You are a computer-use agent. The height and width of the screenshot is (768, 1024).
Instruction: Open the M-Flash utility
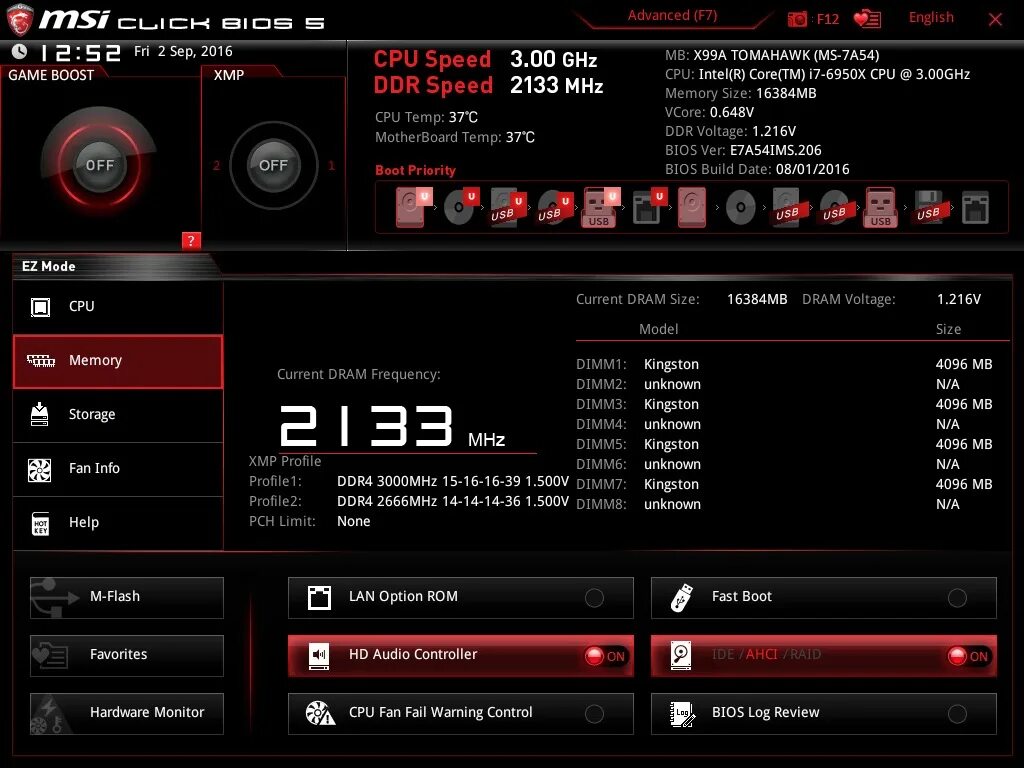(x=127, y=597)
